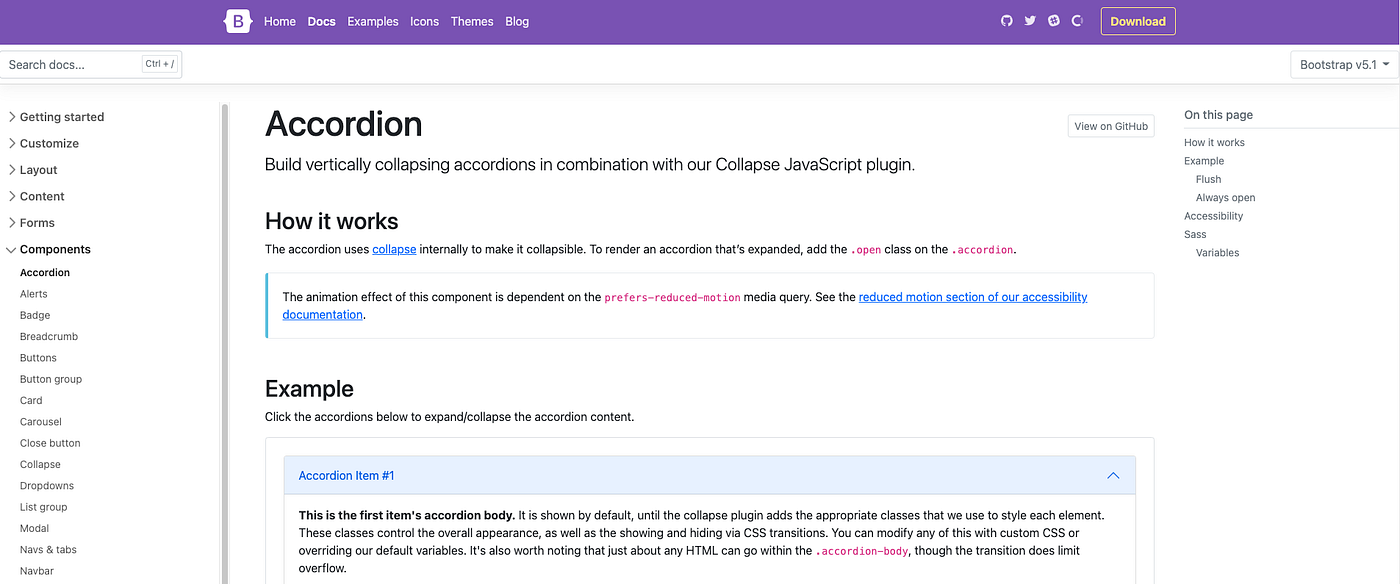Click the View on GitHub button

click(x=1110, y=125)
